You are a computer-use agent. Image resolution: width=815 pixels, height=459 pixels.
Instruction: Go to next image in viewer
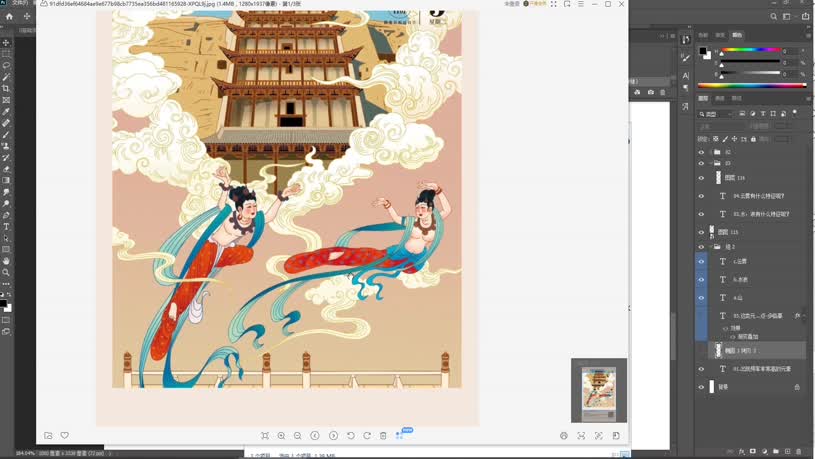pos(333,436)
